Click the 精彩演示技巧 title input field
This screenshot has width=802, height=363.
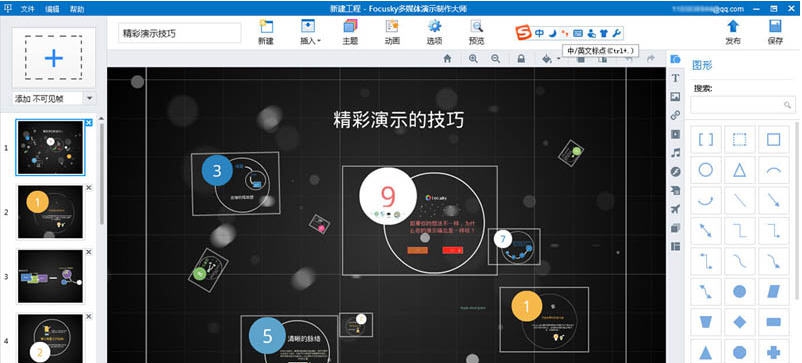tap(180, 33)
